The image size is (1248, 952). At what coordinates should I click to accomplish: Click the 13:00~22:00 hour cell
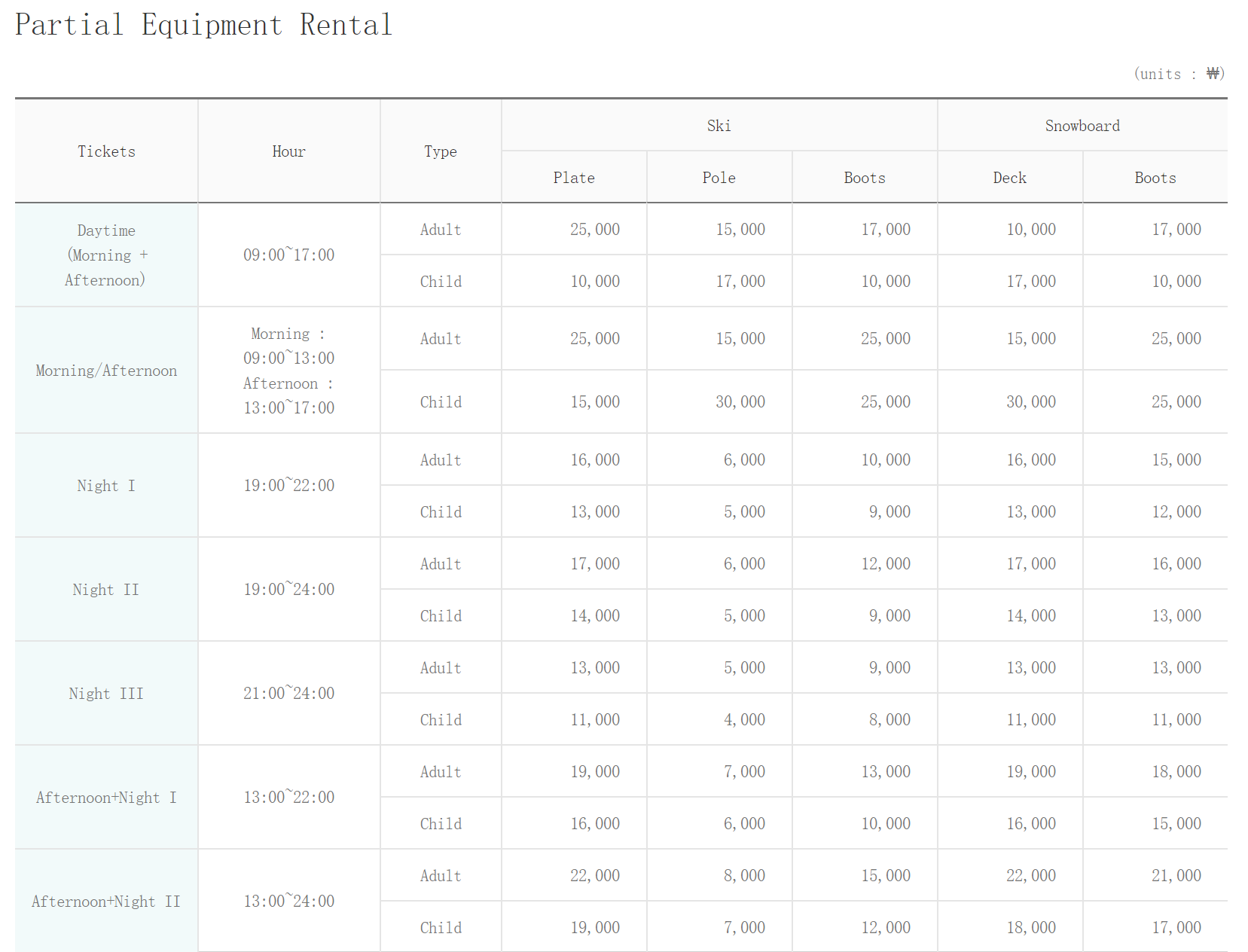(x=288, y=798)
